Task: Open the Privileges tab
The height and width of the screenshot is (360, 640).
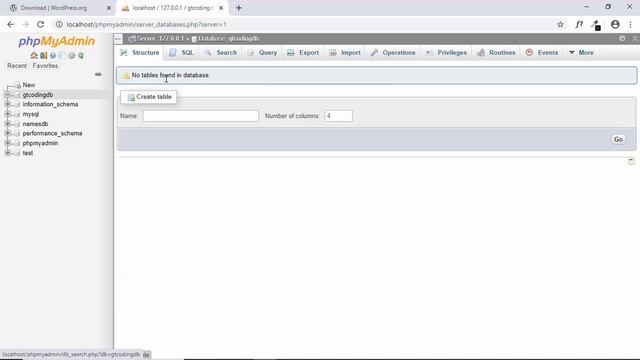Action: tap(447, 53)
